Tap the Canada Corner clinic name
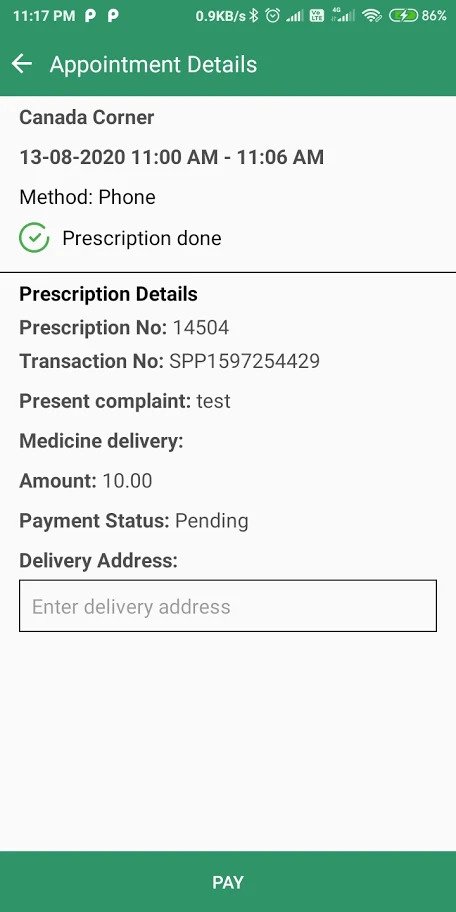The height and width of the screenshot is (912, 456). pos(87,117)
